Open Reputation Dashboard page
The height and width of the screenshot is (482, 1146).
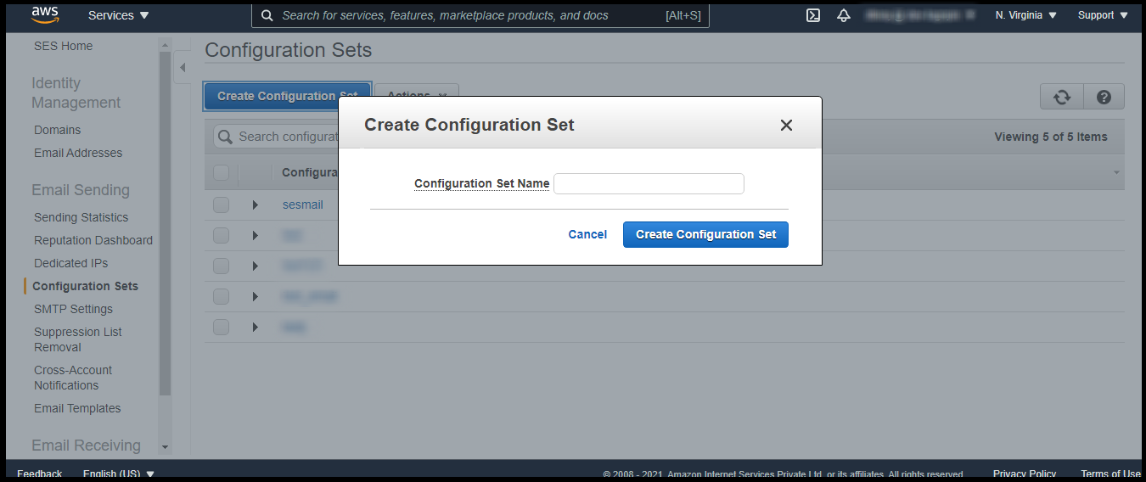(x=94, y=240)
